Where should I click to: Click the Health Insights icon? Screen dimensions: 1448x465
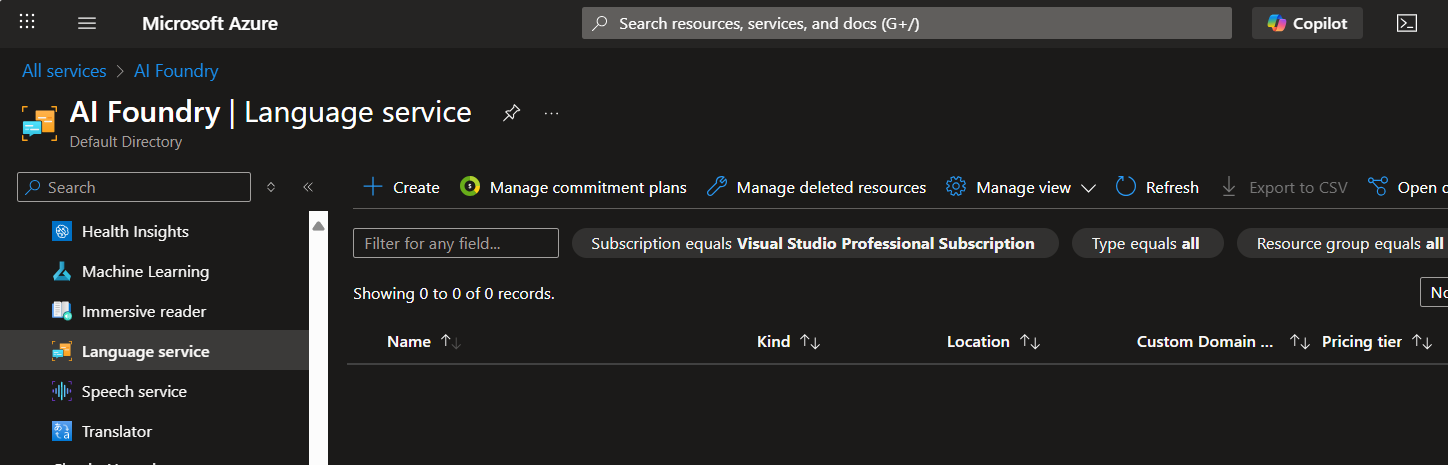coord(62,231)
